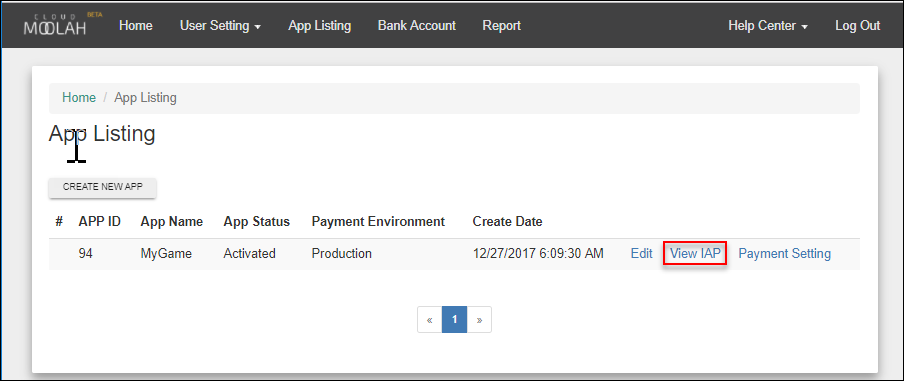Click the app ID value 94
The height and width of the screenshot is (381, 904).
click(86, 254)
